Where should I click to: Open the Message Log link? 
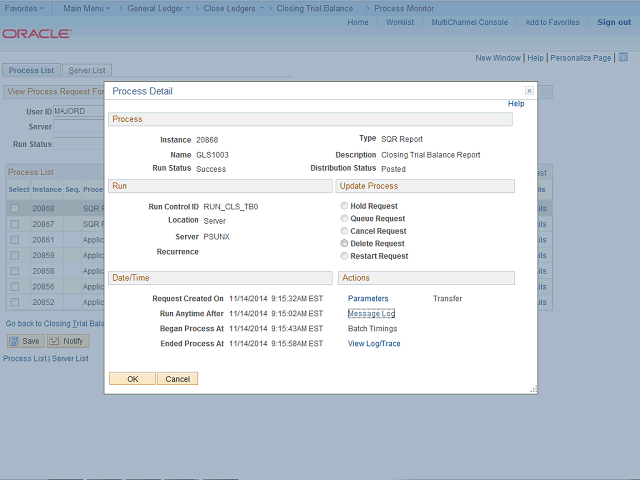pos(371,314)
